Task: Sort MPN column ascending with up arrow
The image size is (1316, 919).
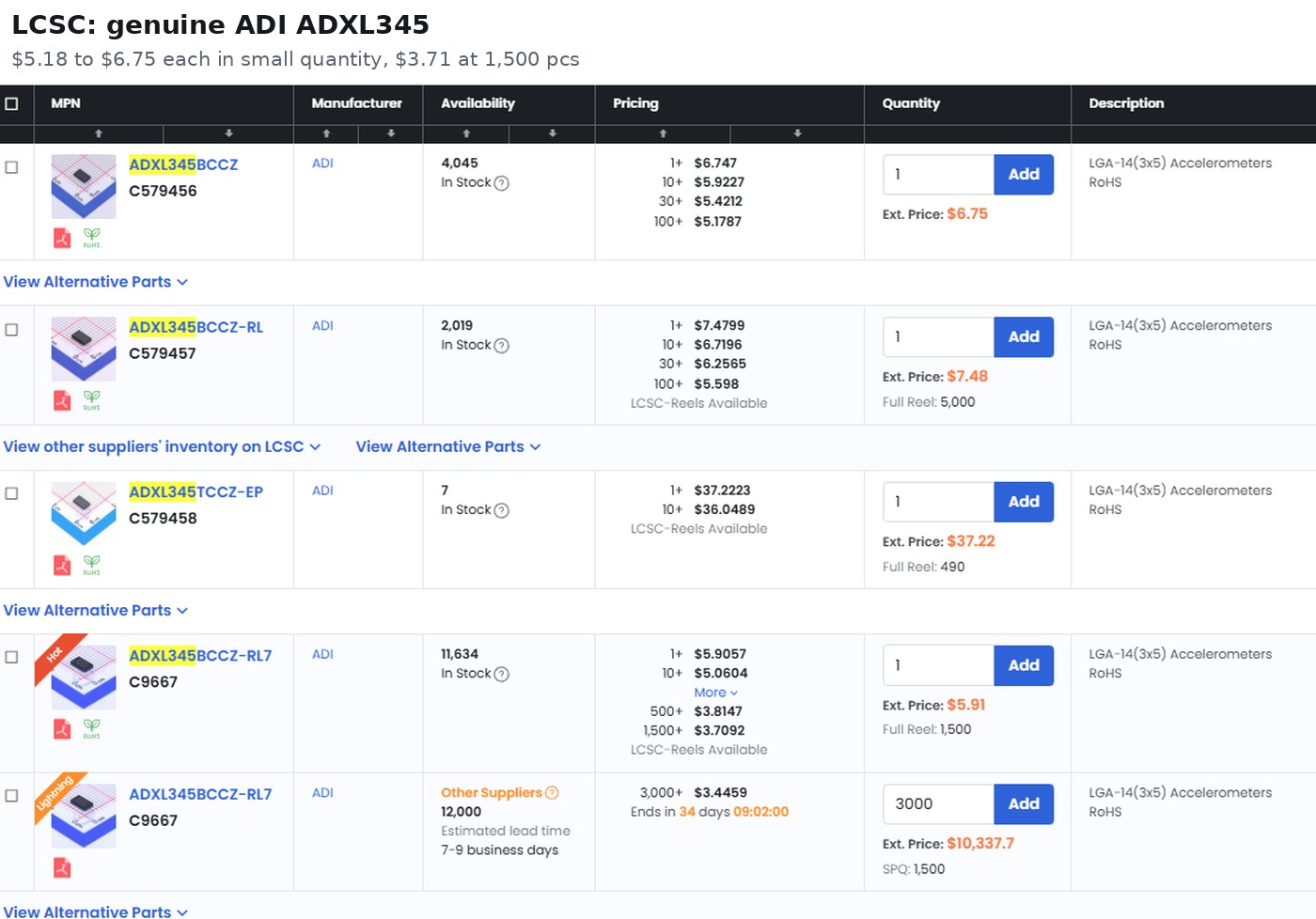Action: (x=98, y=133)
